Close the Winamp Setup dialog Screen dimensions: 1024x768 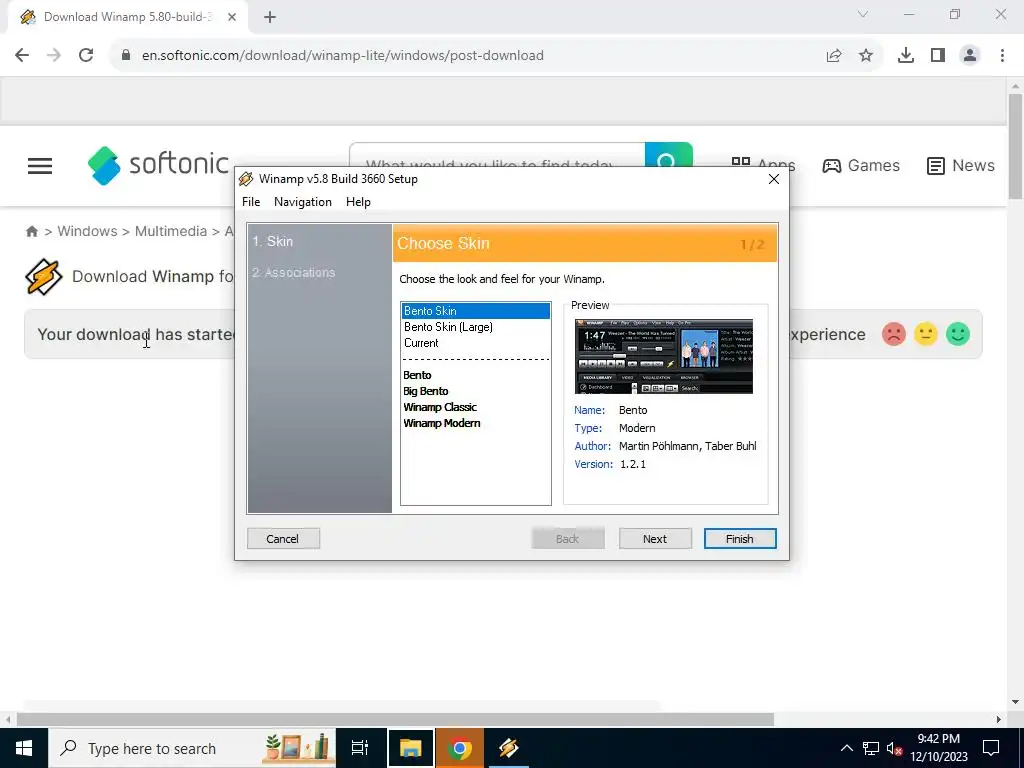click(774, 179)
